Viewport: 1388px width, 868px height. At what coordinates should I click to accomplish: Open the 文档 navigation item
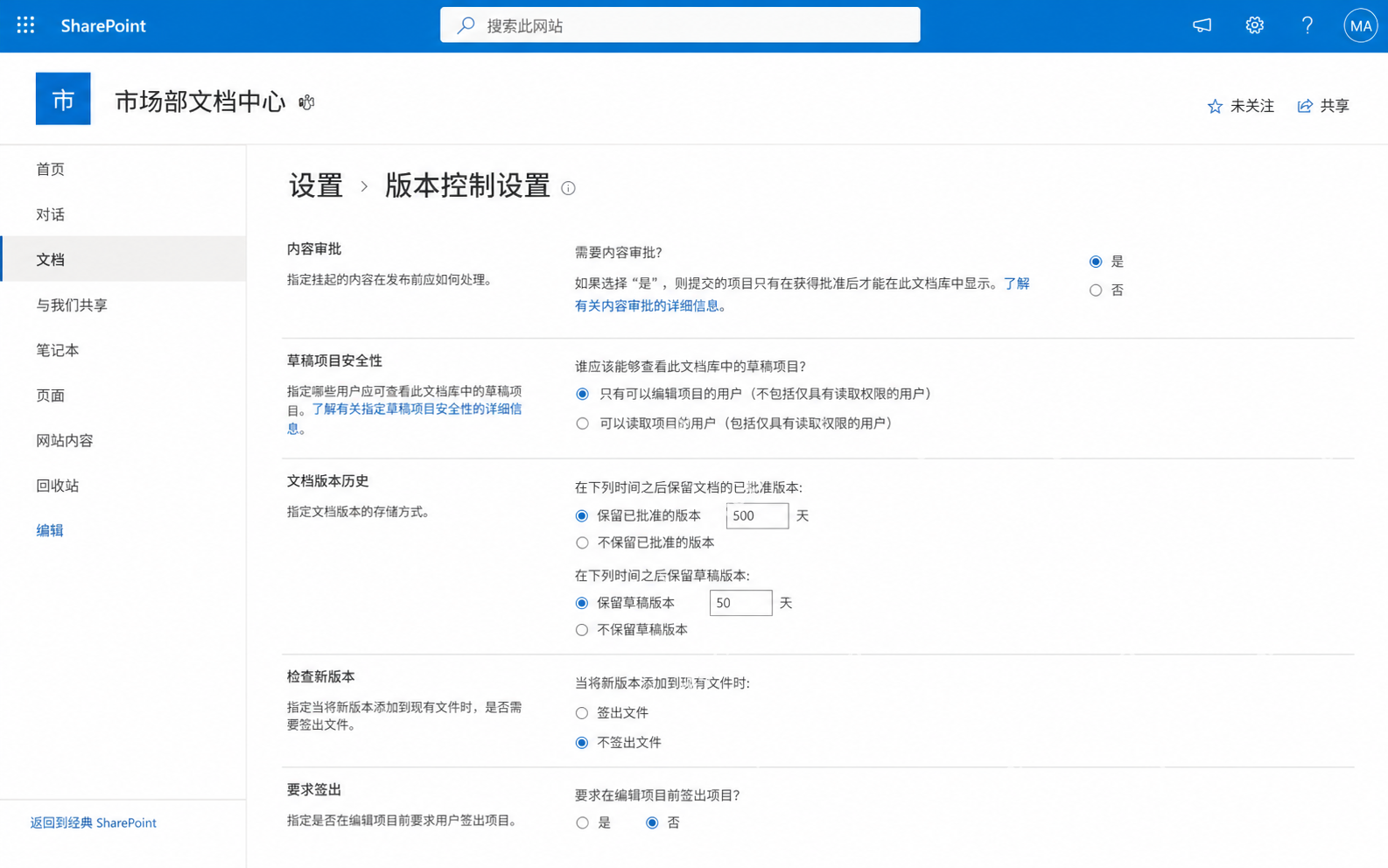(123, 259)
